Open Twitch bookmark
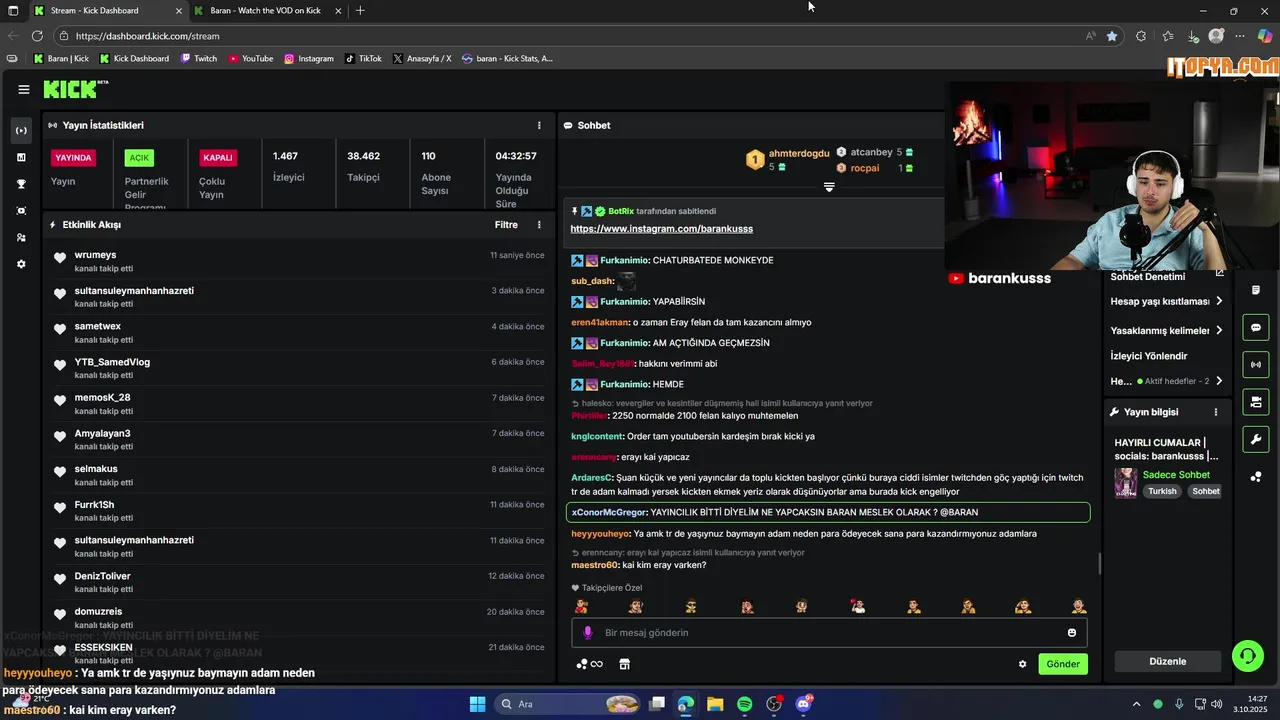The height and width of the screenshot is (720, 1280). click(x=199, y=59)
